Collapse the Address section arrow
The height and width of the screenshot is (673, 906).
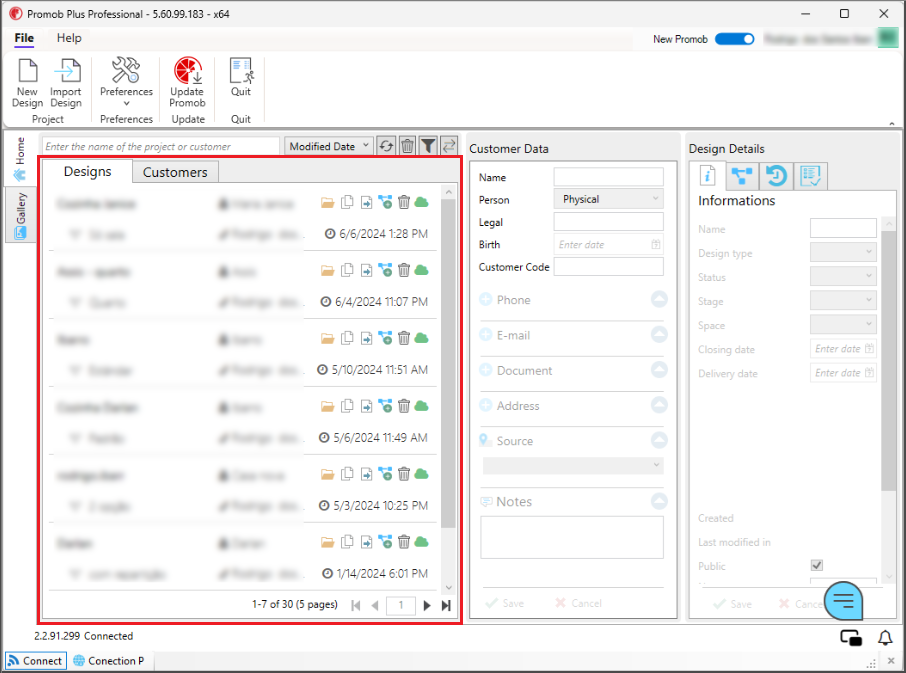(x=659, y=405)
